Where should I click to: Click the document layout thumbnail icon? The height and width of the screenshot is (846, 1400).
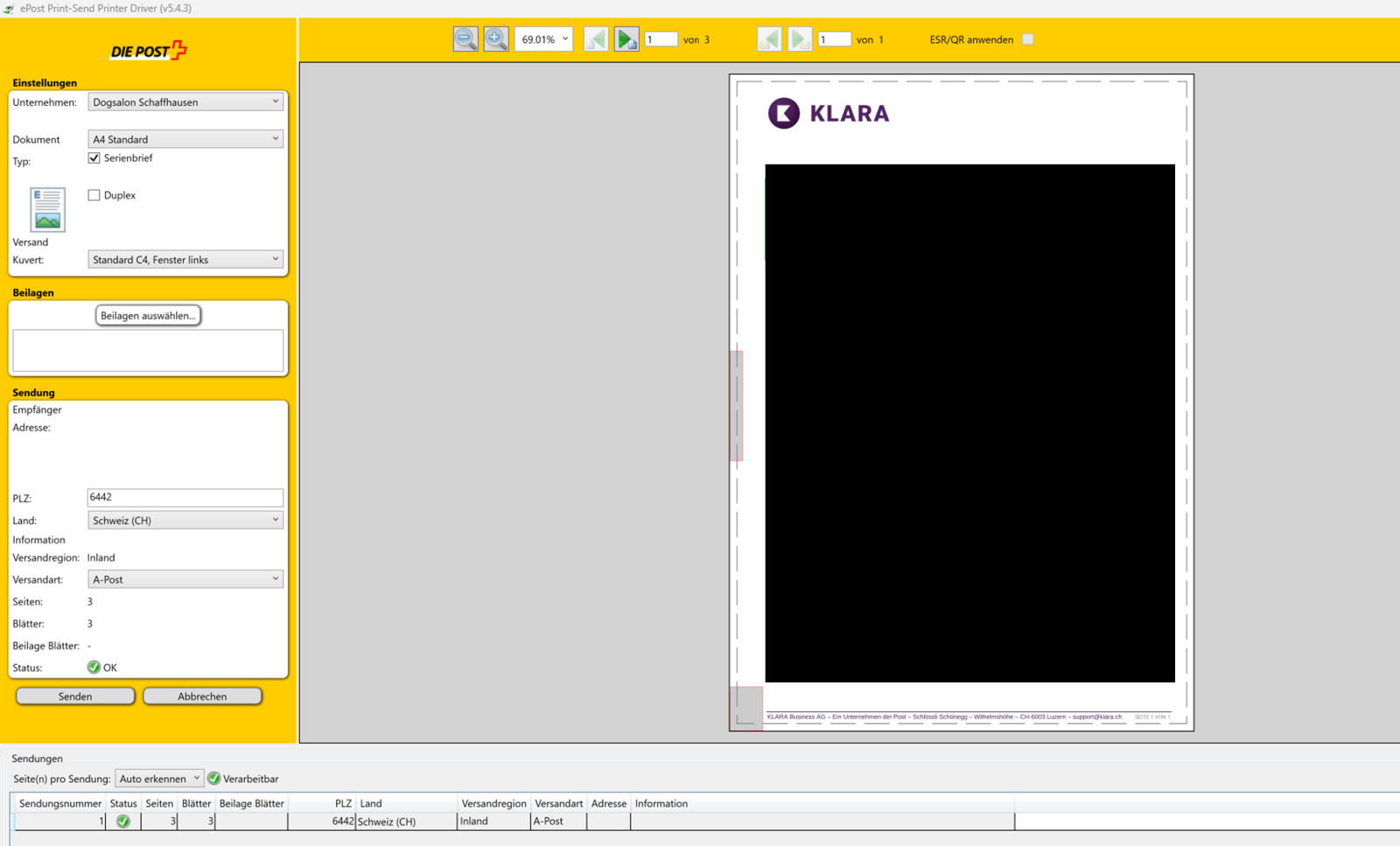47,209
